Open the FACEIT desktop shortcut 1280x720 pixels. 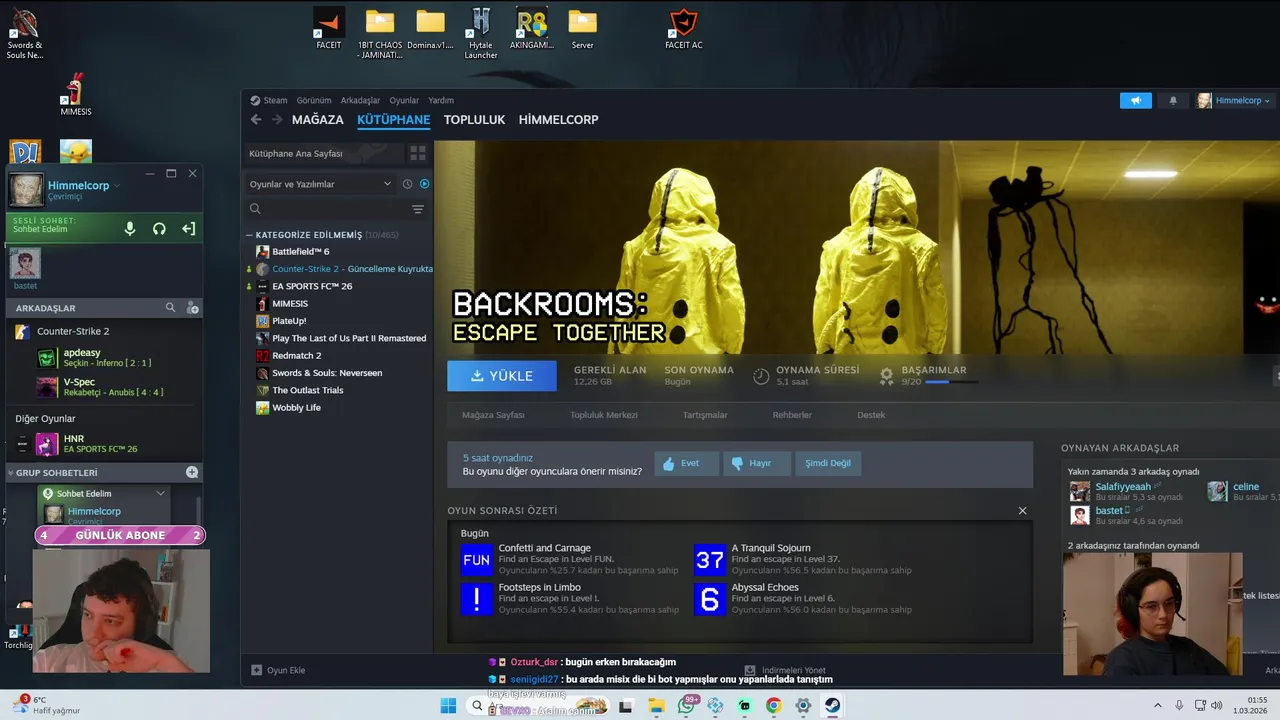pos(329,28)
